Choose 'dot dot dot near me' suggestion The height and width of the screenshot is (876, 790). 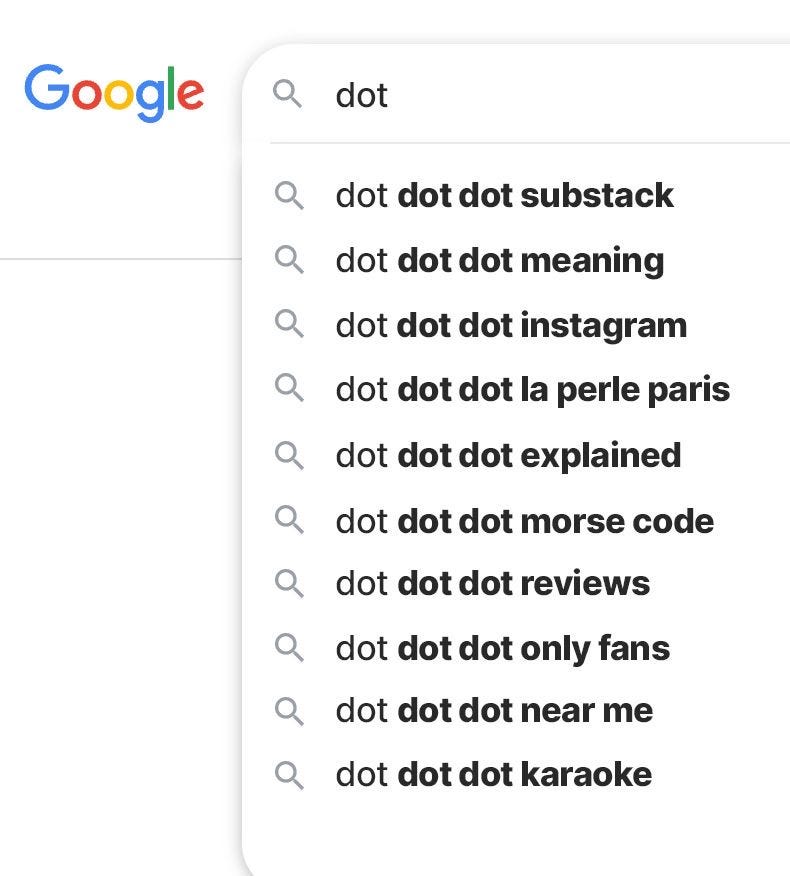(494, 711)
